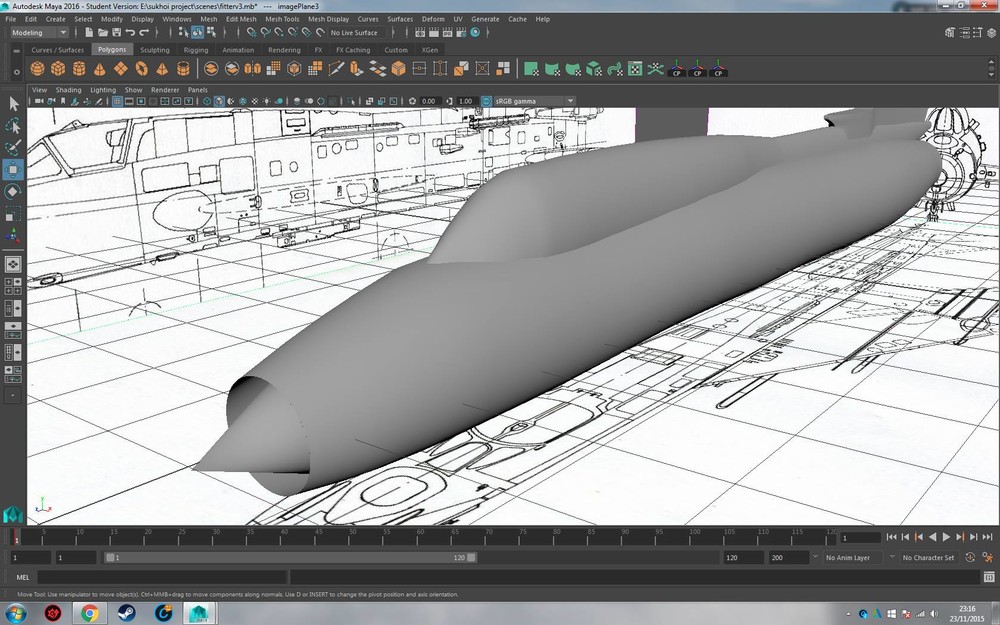Click the polygon cylinder shelf icon
1000x625 pixels.
tap(79, 69)
